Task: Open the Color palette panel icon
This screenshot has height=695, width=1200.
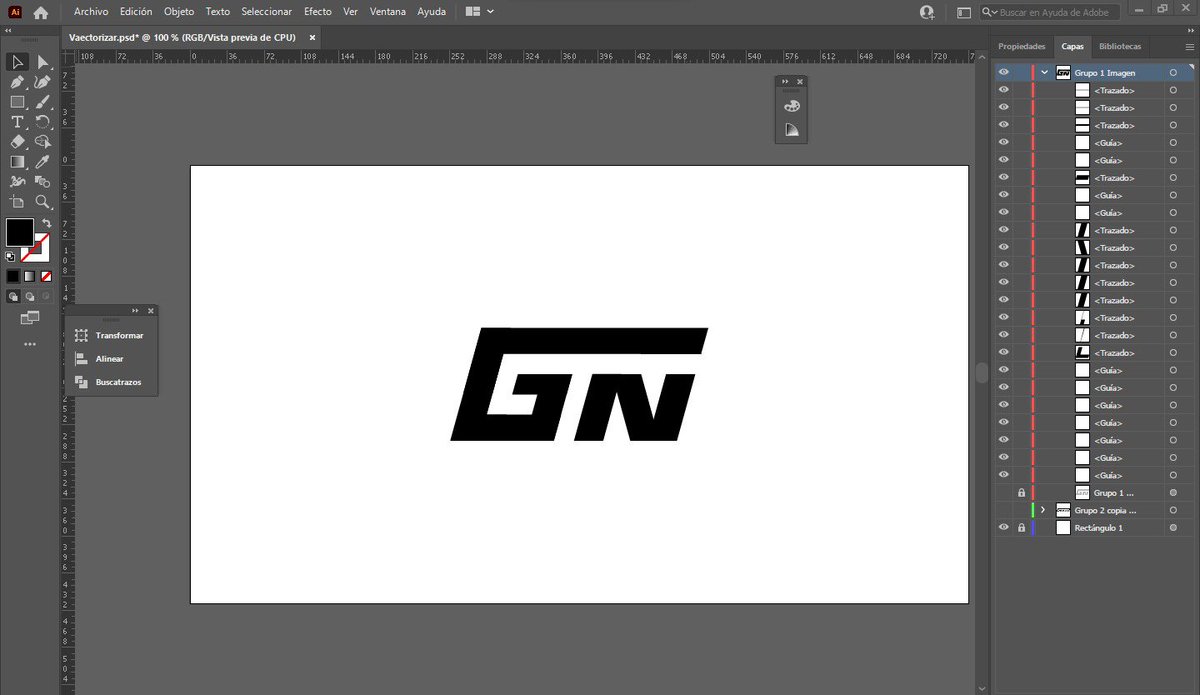Action: [791, 105]
